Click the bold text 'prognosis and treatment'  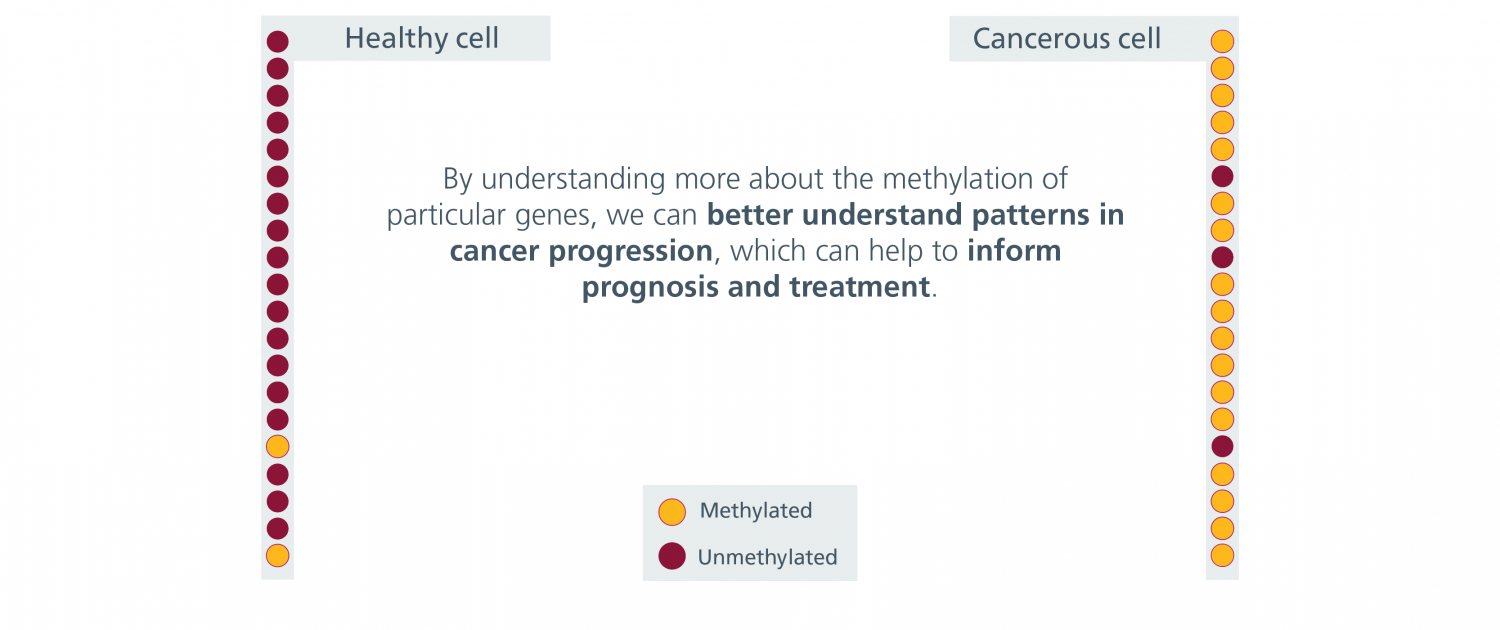757,287
